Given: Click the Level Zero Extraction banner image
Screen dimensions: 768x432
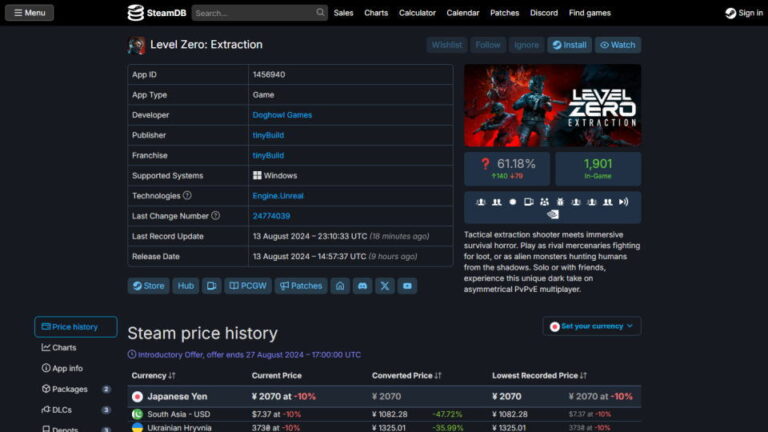Looking at the screenshot, I should tap(552, 106).
